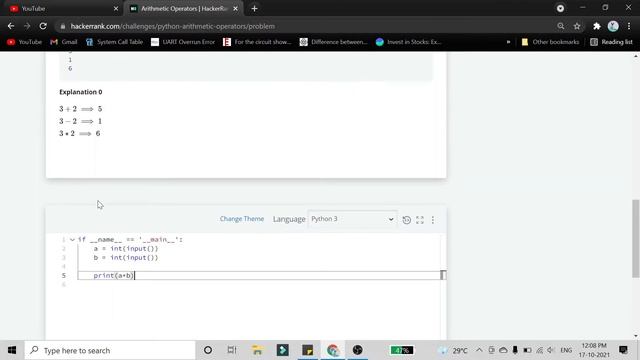Show hidden system tray icons
640x360 pixels.
tap(479, 350)
